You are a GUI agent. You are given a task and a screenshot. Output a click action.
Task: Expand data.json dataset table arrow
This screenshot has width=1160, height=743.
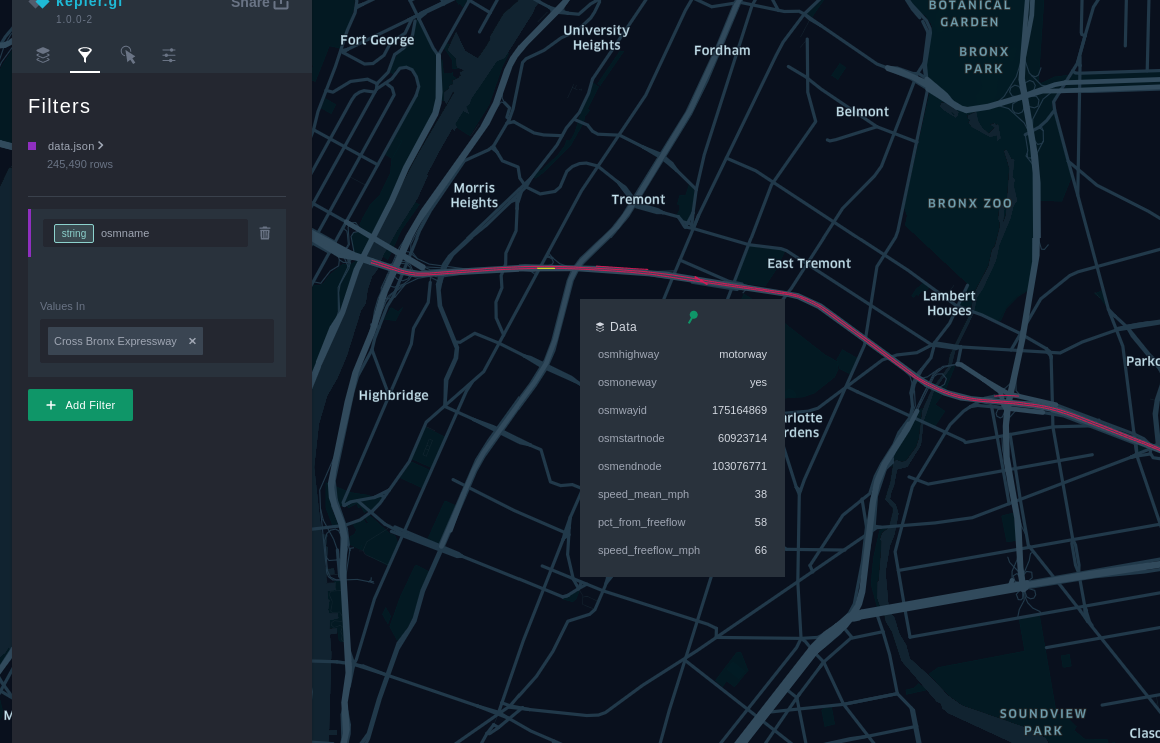click(x=101, y=146)
